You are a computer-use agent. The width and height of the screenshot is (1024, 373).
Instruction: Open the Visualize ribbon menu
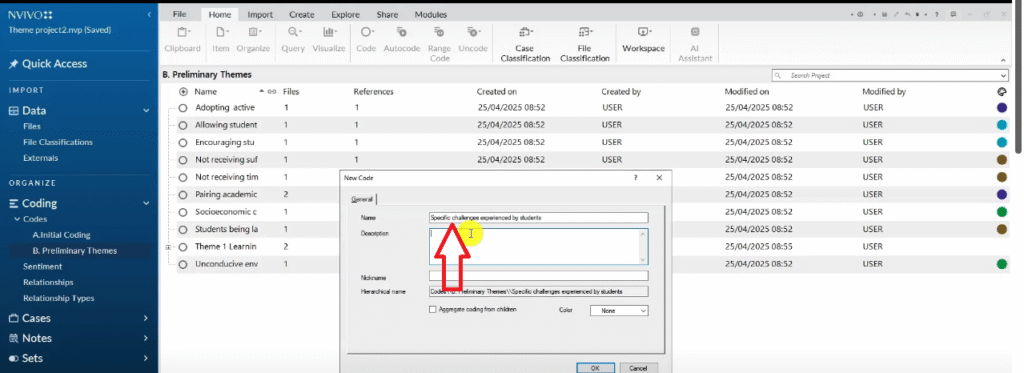coord(328,39)
